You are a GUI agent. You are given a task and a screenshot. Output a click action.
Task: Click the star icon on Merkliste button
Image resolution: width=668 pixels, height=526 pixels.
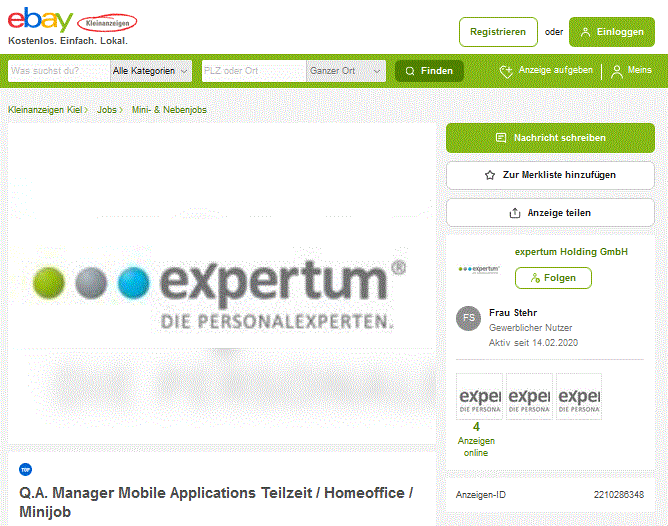click(x=490, y=175)
